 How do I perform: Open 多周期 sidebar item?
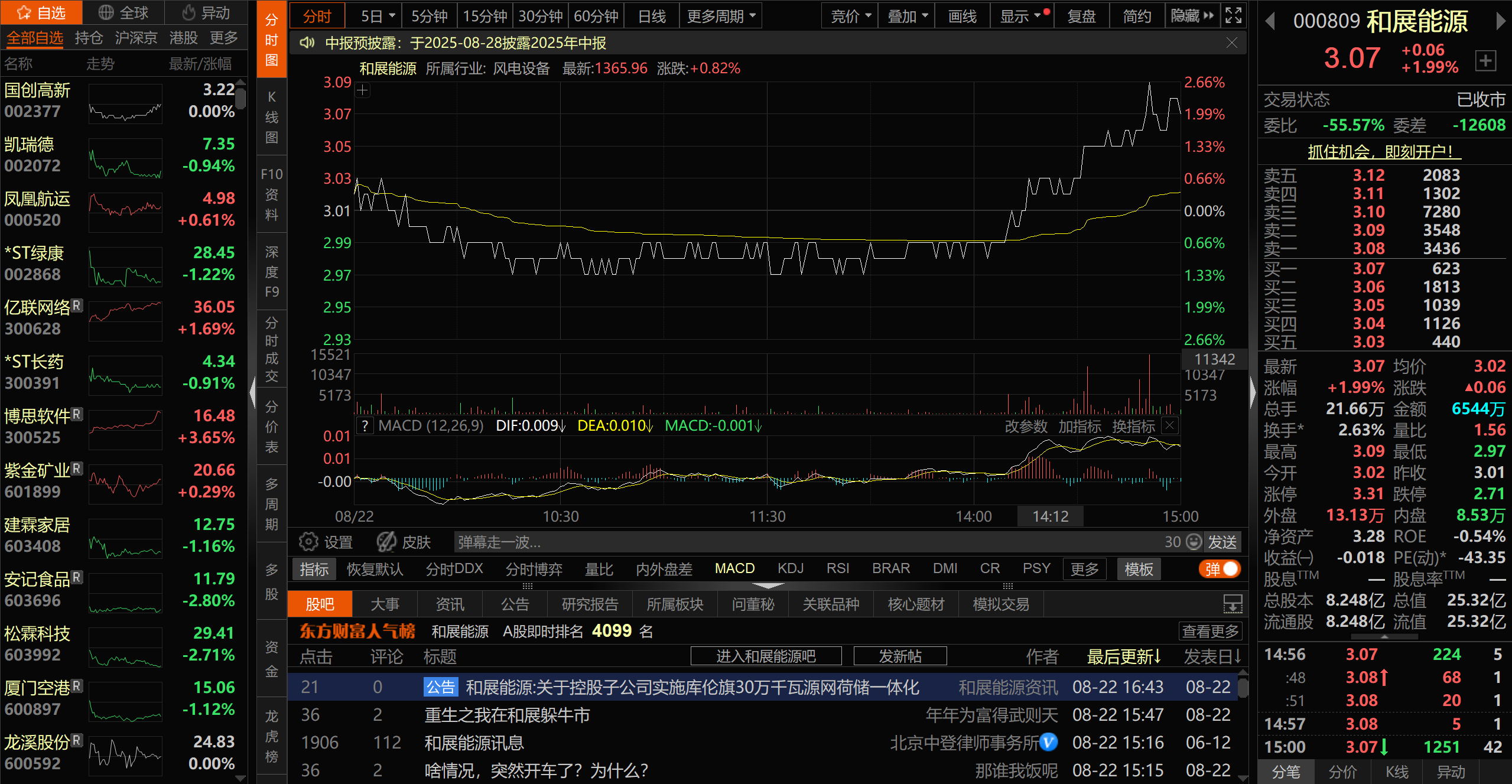click(272, 504)
